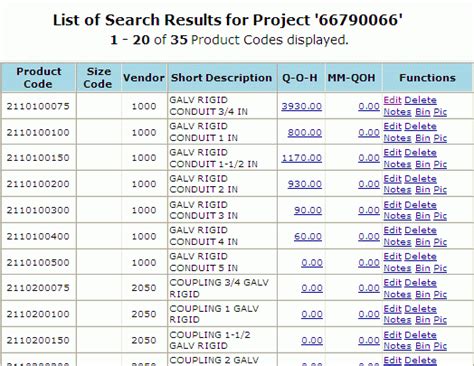
Task: Select Product Code column header
Action: [39, 78]
